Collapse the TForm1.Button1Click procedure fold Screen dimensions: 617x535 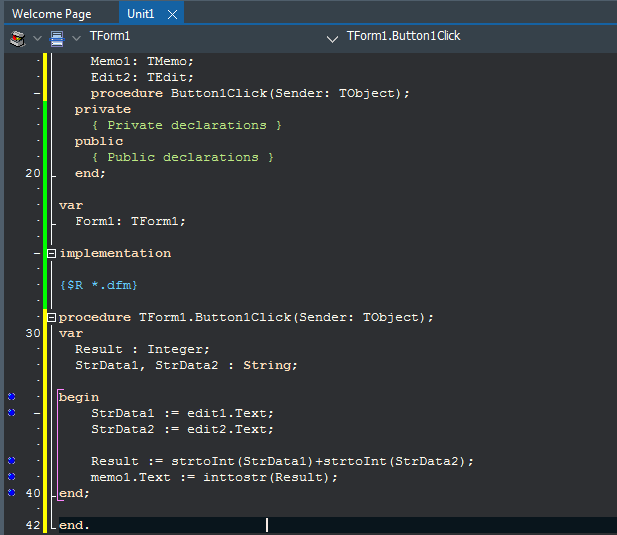(x=52, y=317)
